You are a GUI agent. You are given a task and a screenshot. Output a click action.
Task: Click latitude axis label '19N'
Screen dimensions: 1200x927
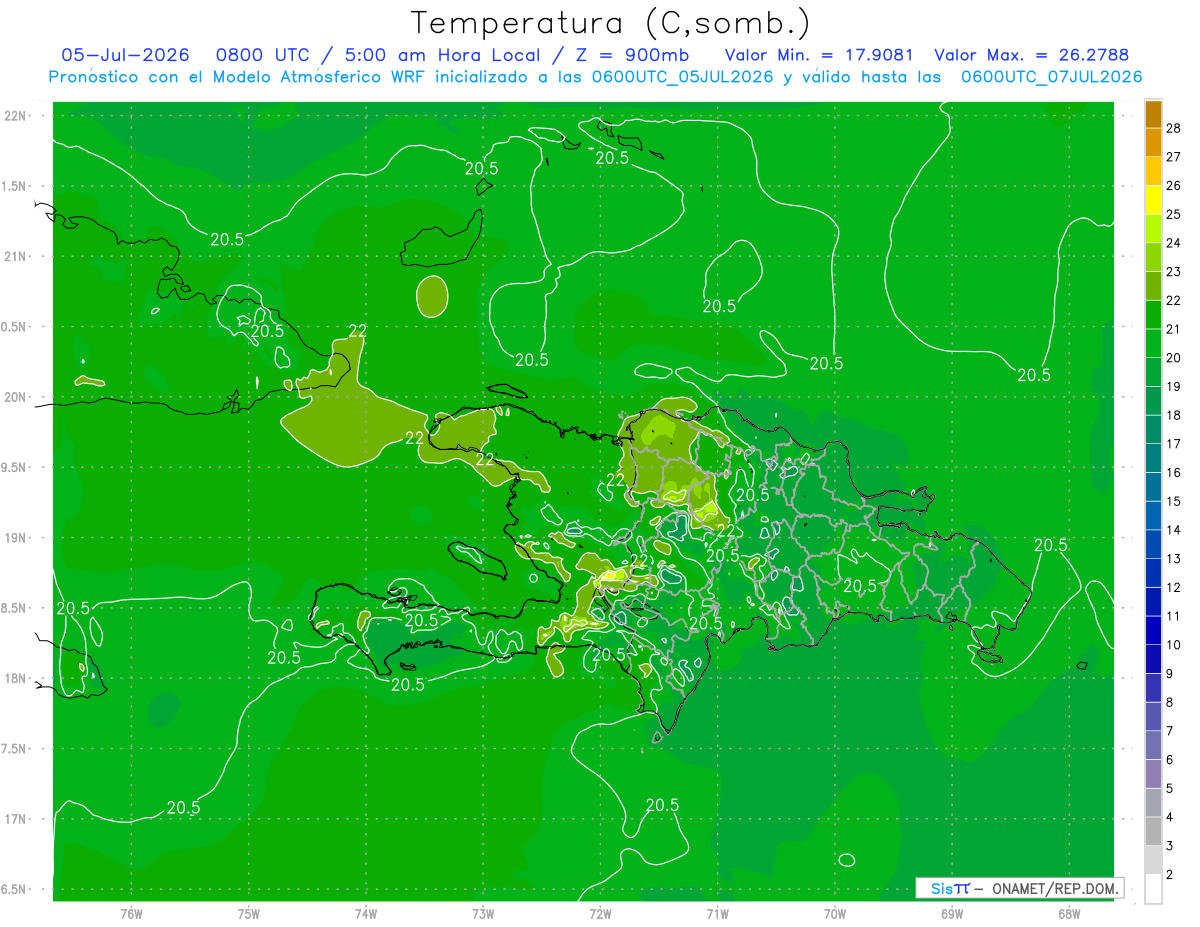(x=15, y=538)
